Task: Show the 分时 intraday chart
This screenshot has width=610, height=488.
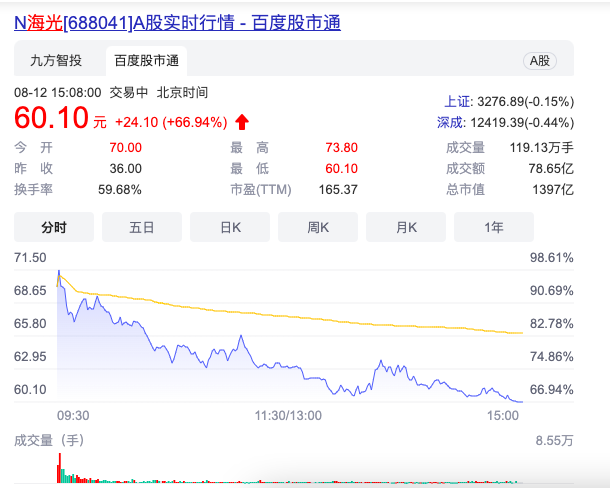Action: tap(54, 227)
